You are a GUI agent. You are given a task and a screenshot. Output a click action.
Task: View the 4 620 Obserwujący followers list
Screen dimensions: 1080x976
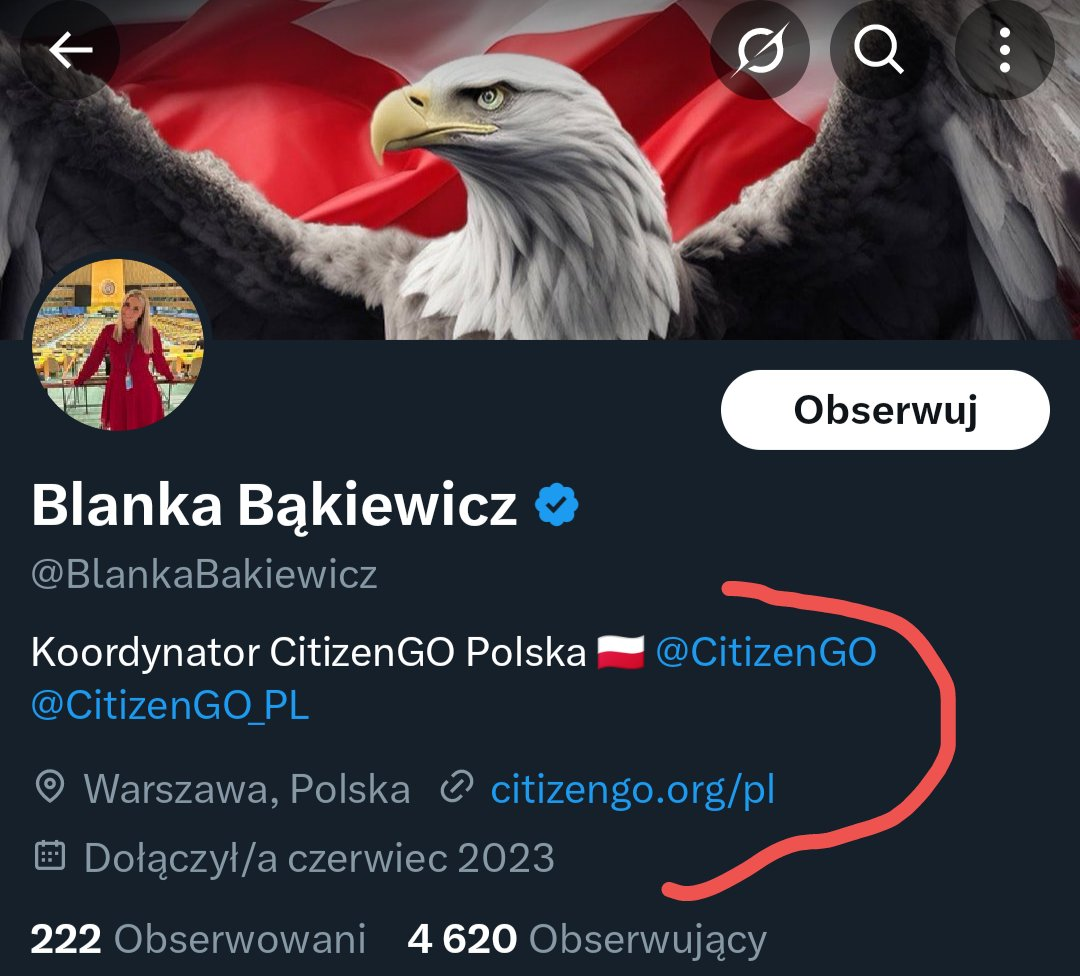click(x=587, y=939)
